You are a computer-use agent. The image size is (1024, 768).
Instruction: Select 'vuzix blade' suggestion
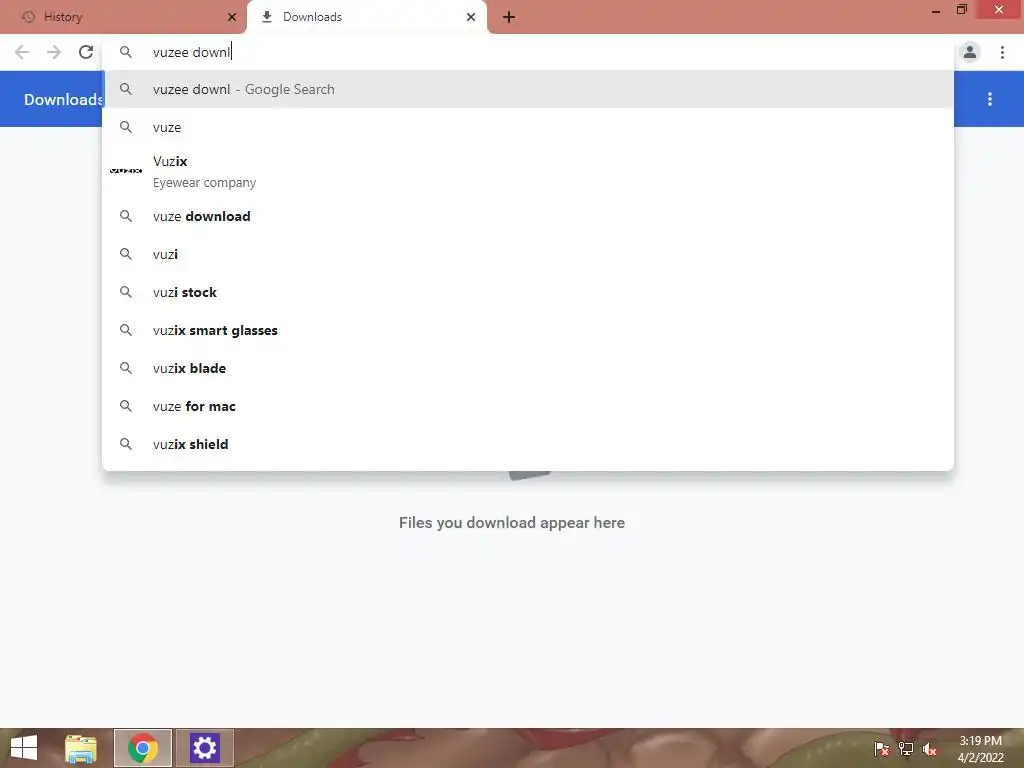pos(528,368)
